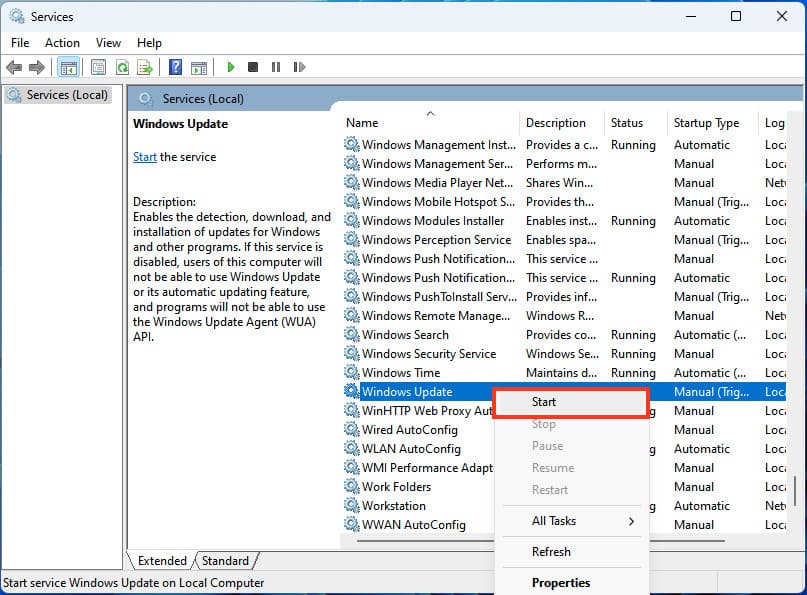Click gear icon of Windows Modules Installer row
Screen dimensions: 807x595
coord(352,221)
